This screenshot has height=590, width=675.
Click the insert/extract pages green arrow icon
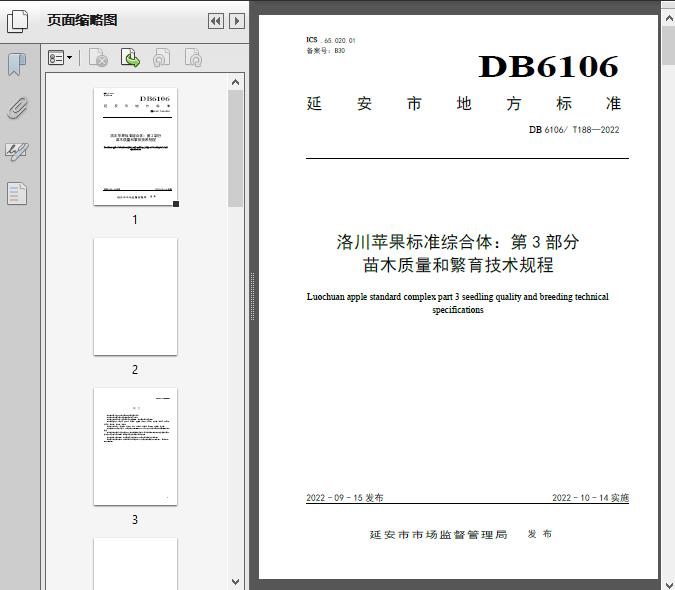coord(130,58)
